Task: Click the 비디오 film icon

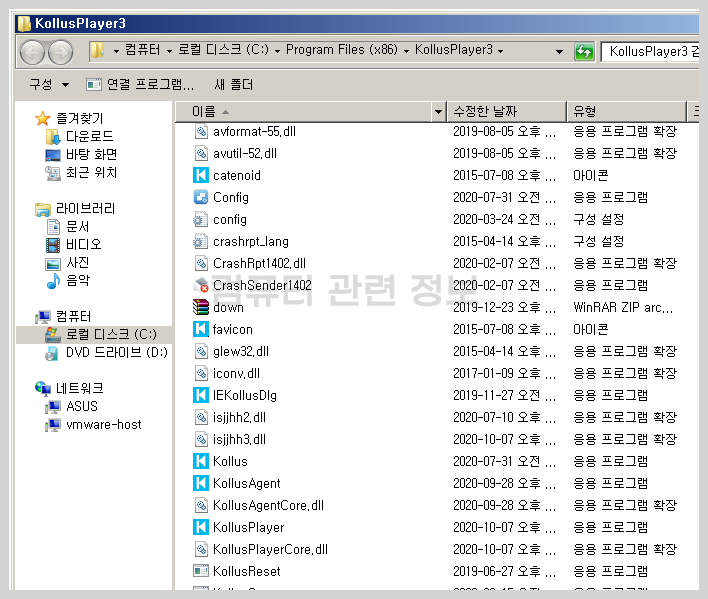Action: pyautogui.click(x=53, y=245)
